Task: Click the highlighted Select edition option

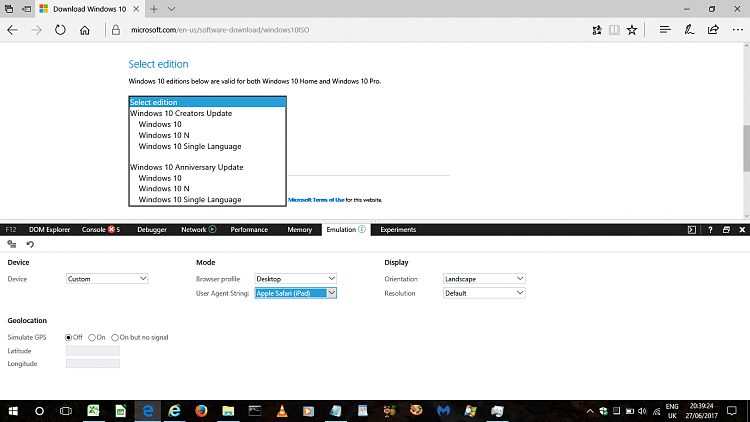Action: coord(208,102)
